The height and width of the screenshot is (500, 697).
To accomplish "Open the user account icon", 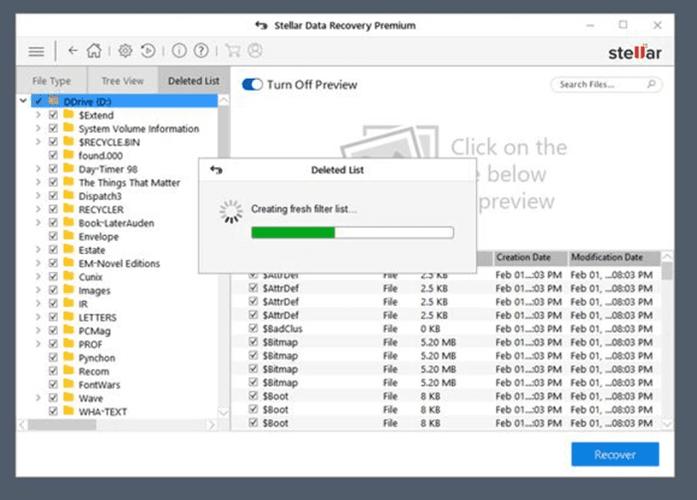I will tap(255, 51).
